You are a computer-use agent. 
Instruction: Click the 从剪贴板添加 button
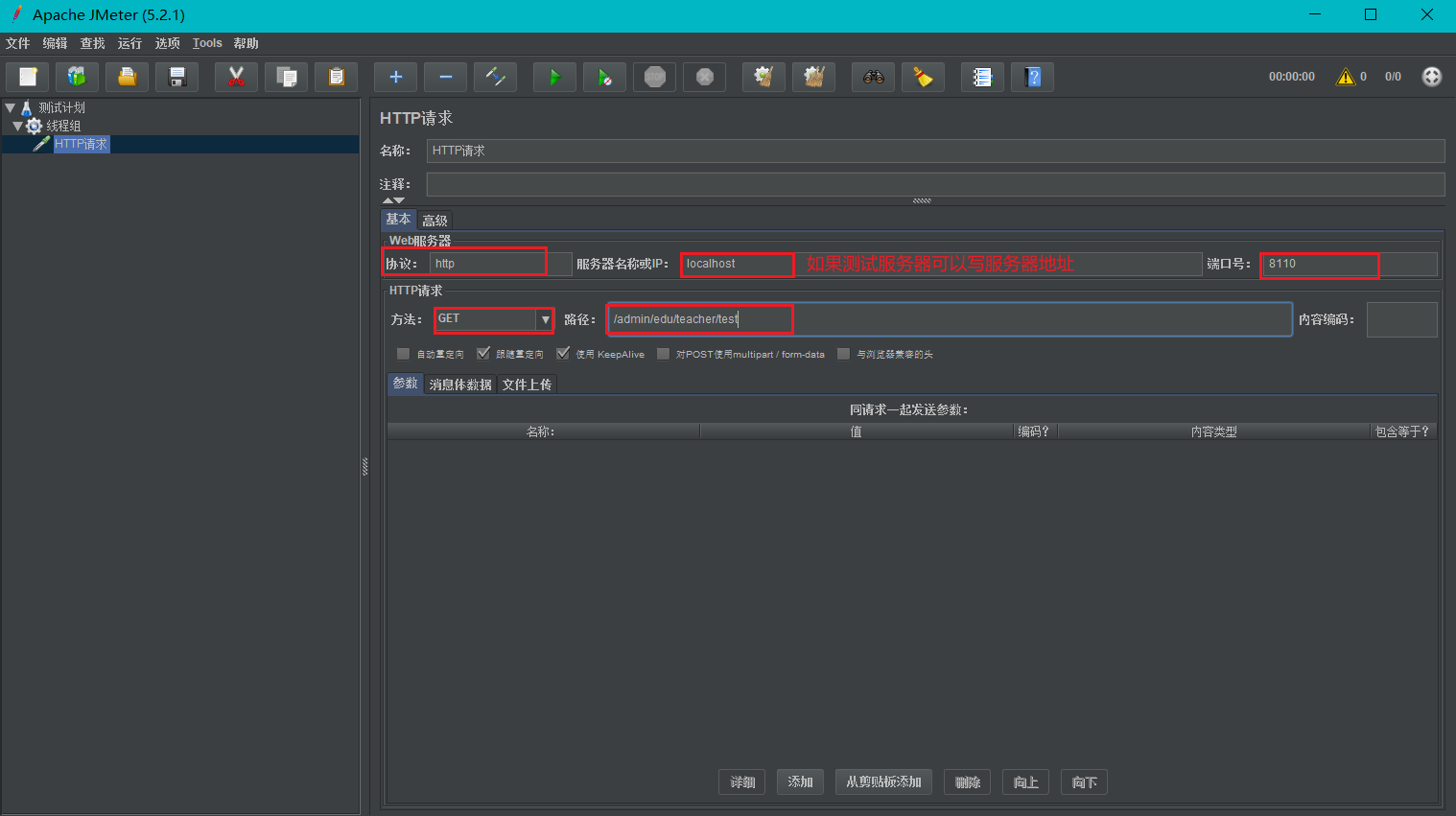click(x=882, y=781)
